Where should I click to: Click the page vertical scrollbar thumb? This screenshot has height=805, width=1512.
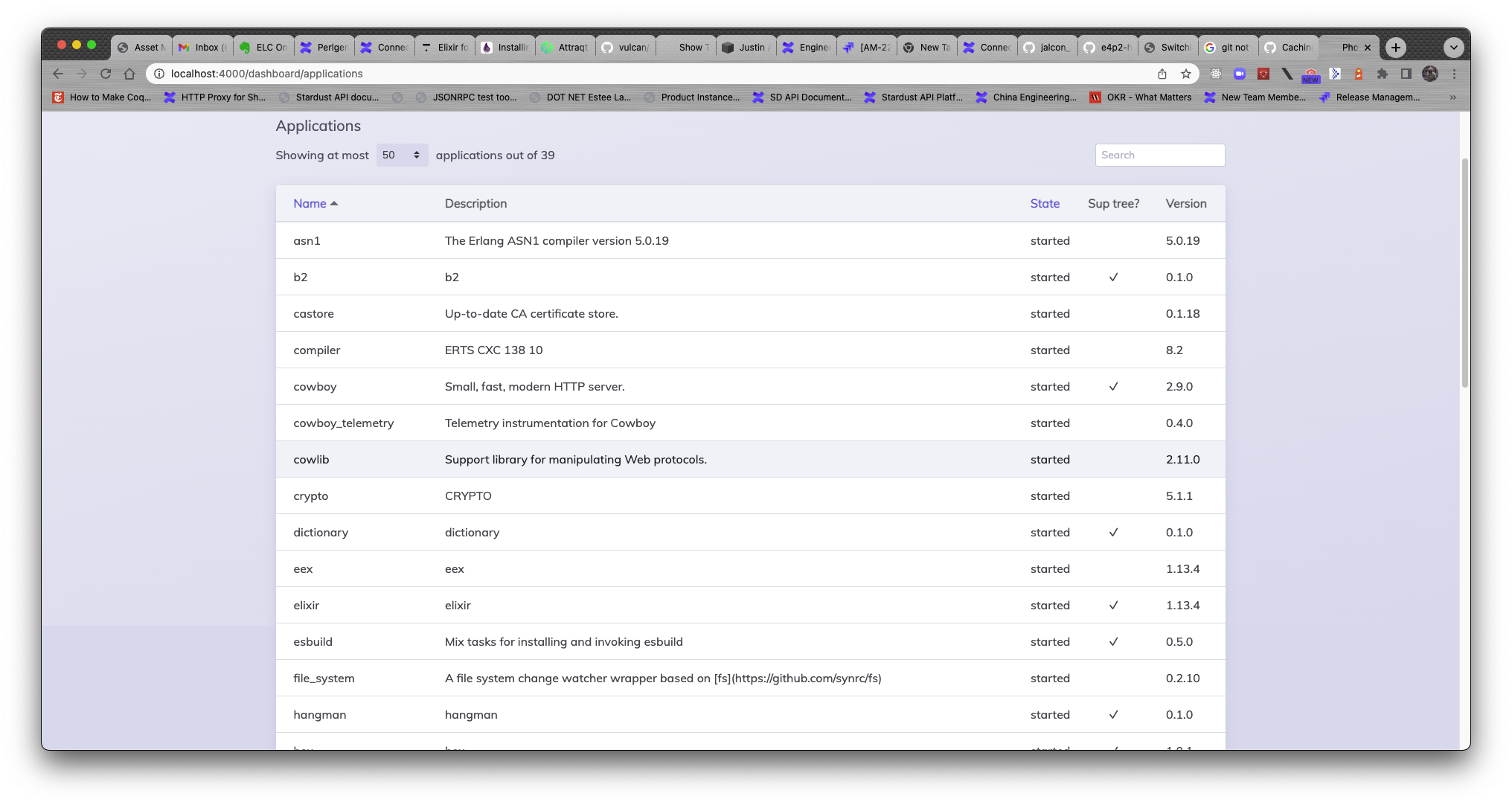click(x=1464, y=272)
